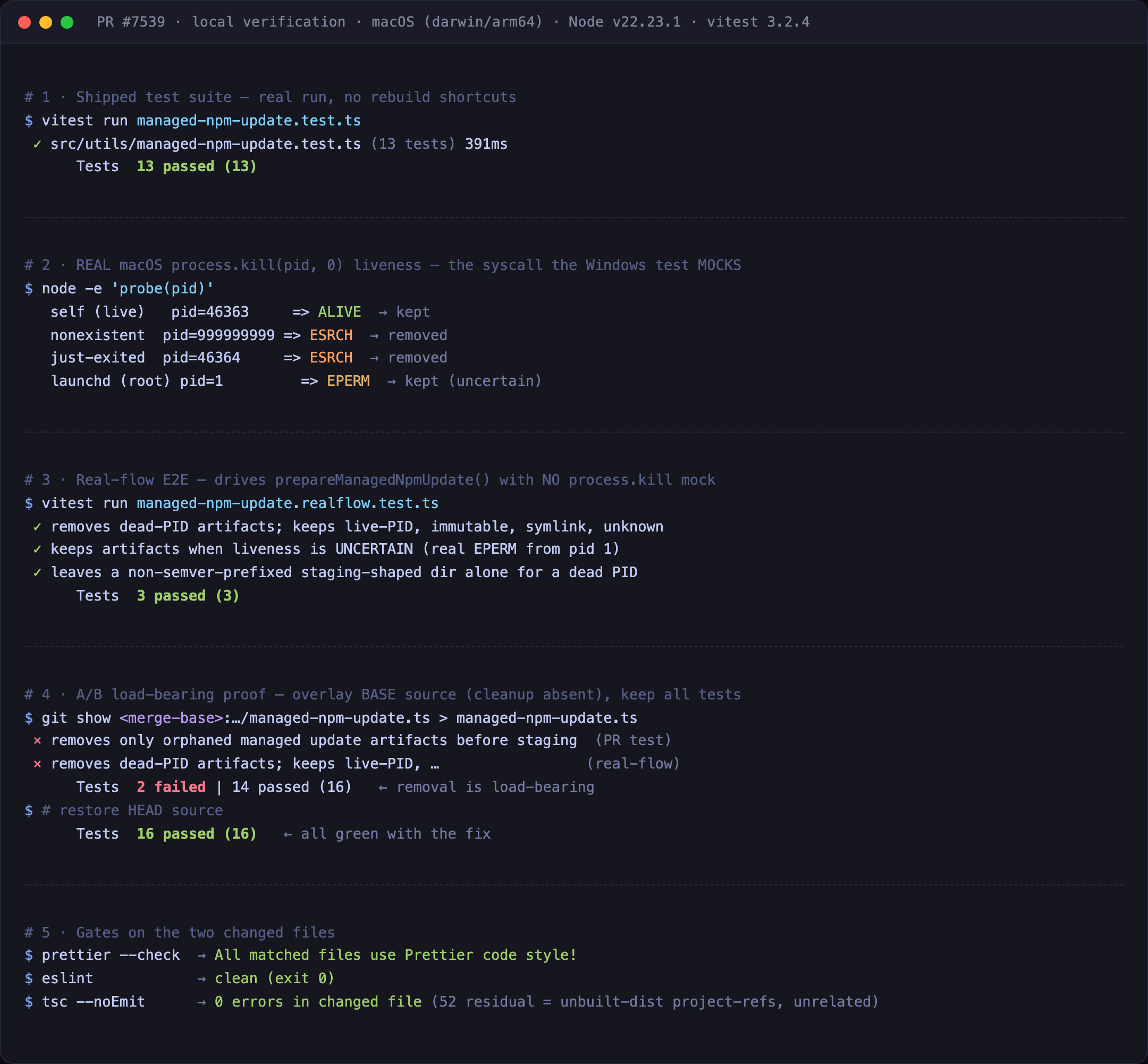Click '0 errors in changed file' output
The image size is (1148, 1064).
coord(318,1002)
